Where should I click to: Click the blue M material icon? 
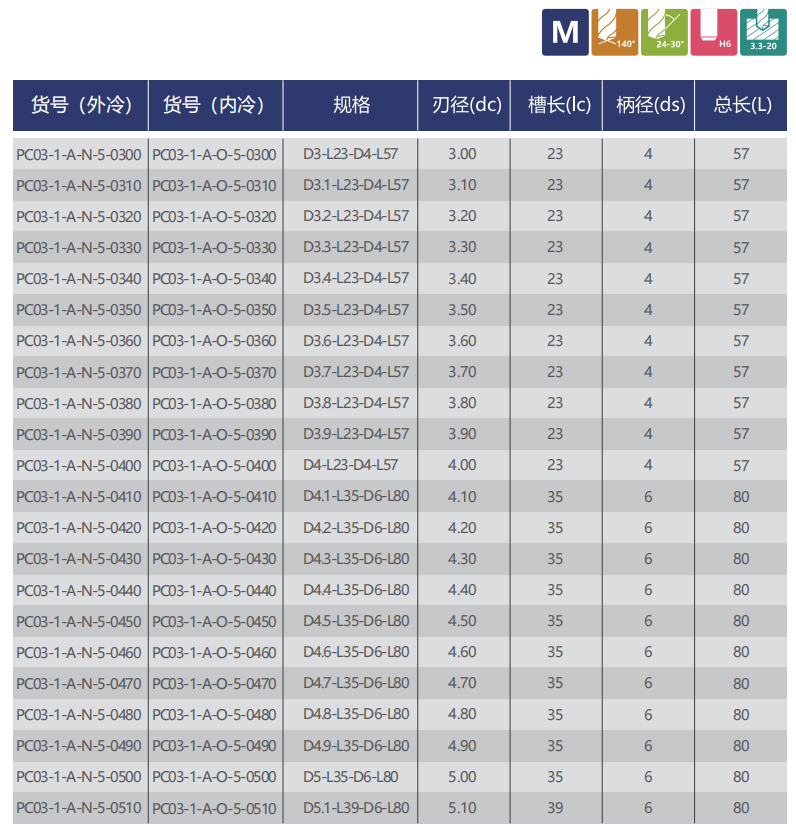point(565,32)
